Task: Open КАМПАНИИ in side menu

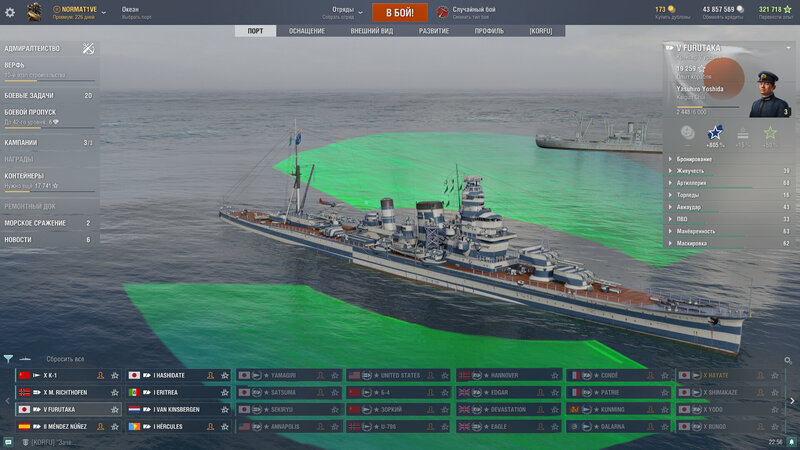Action: [49, 143]
